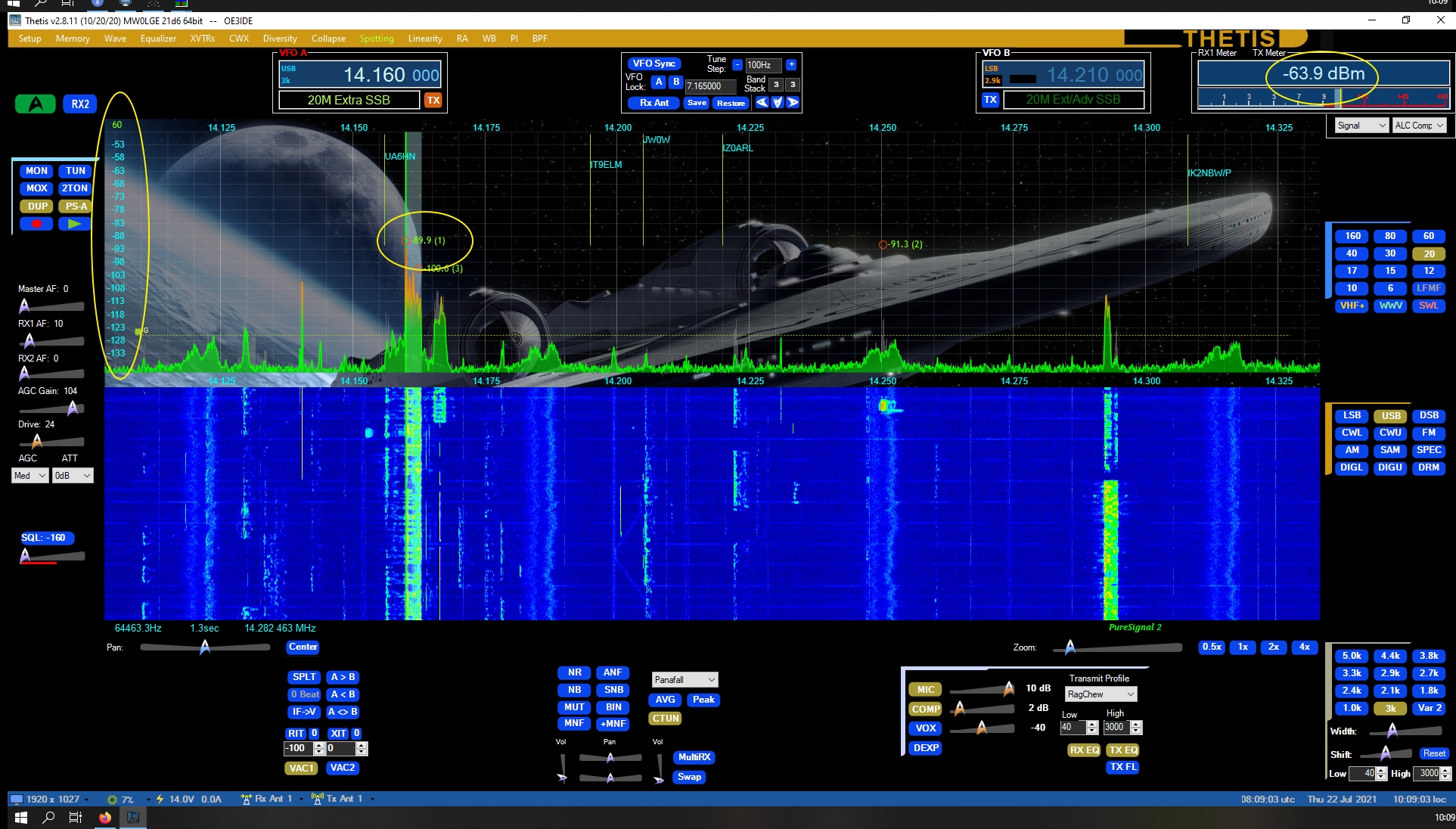Click the 14.0V voltage status icon
Image resolution: width=1456 pixels, height=829 pixels.
(x=160, y=799)
